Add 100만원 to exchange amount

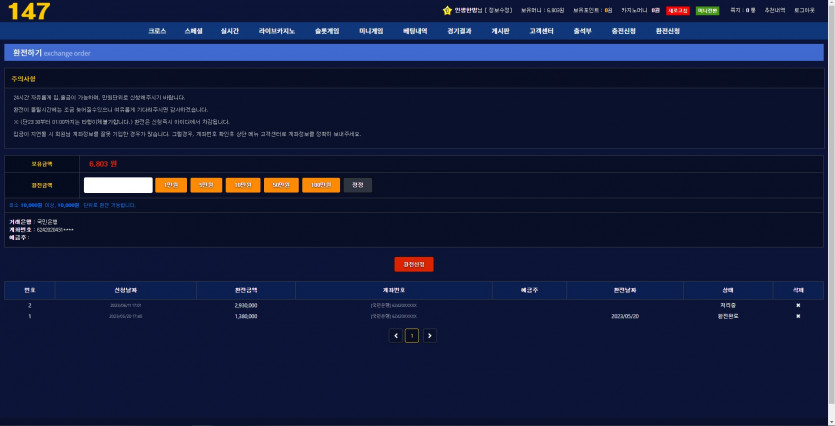[321, 184]
